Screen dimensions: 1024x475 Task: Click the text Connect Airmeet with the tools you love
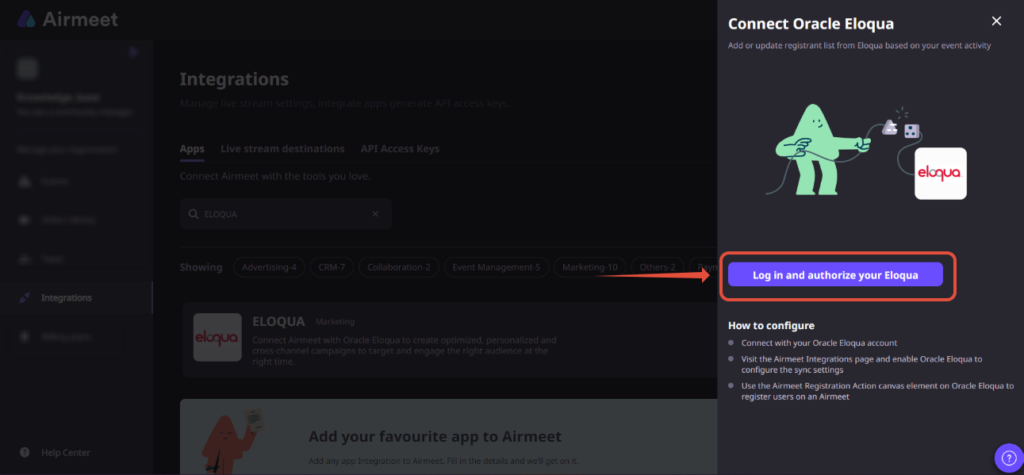(275, 176)
